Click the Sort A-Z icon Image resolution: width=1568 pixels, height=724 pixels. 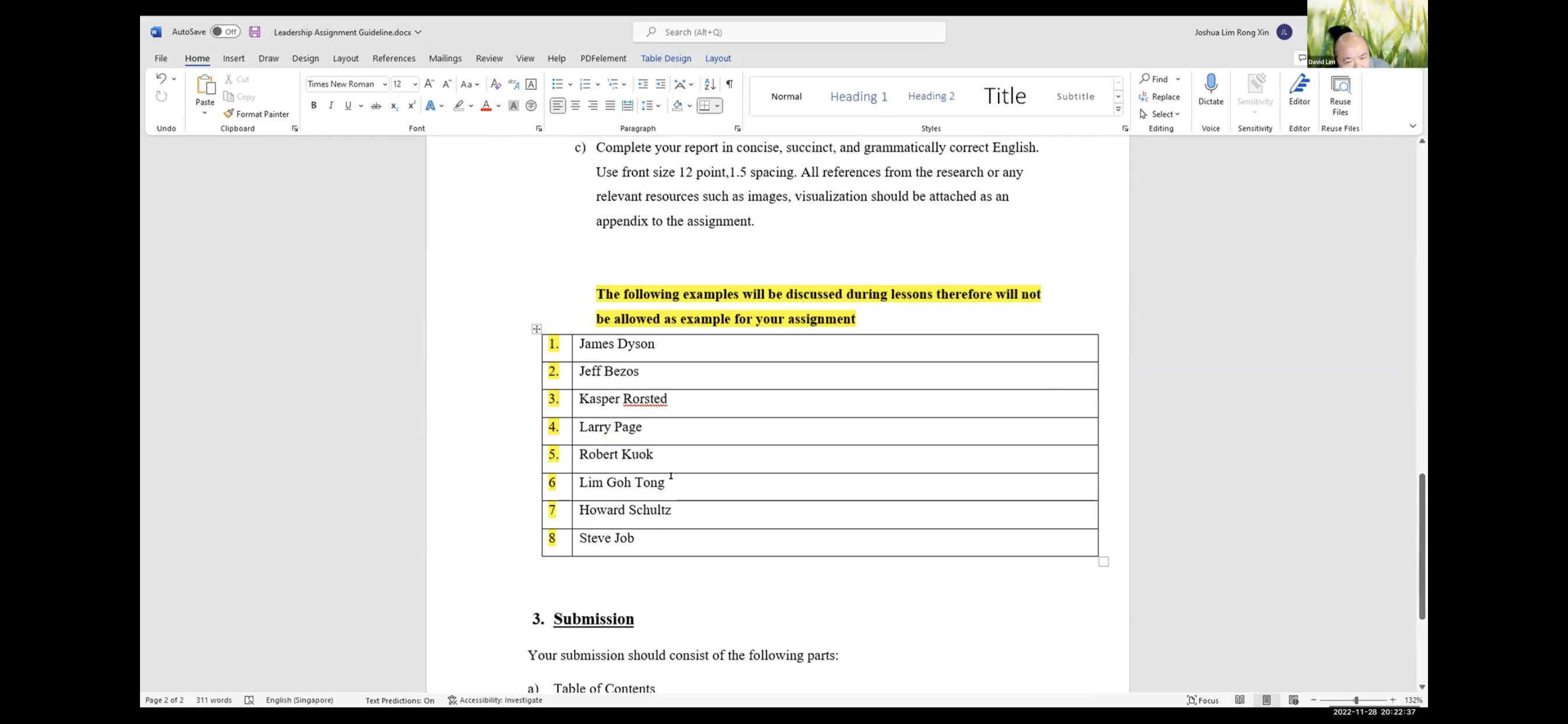(x=710, y=84)
